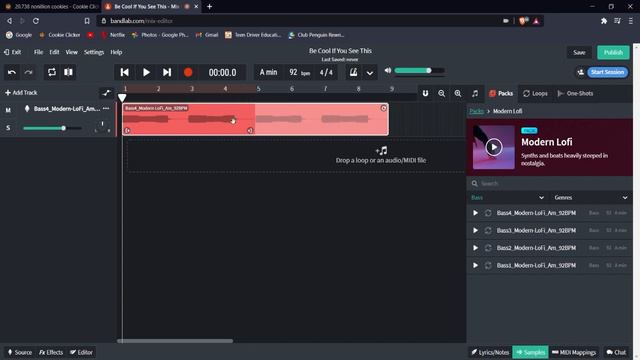This screenshot has width=640, height=360.
Task: Go back via Packs breadcrumb link
Action: click(x=476, y=111)
